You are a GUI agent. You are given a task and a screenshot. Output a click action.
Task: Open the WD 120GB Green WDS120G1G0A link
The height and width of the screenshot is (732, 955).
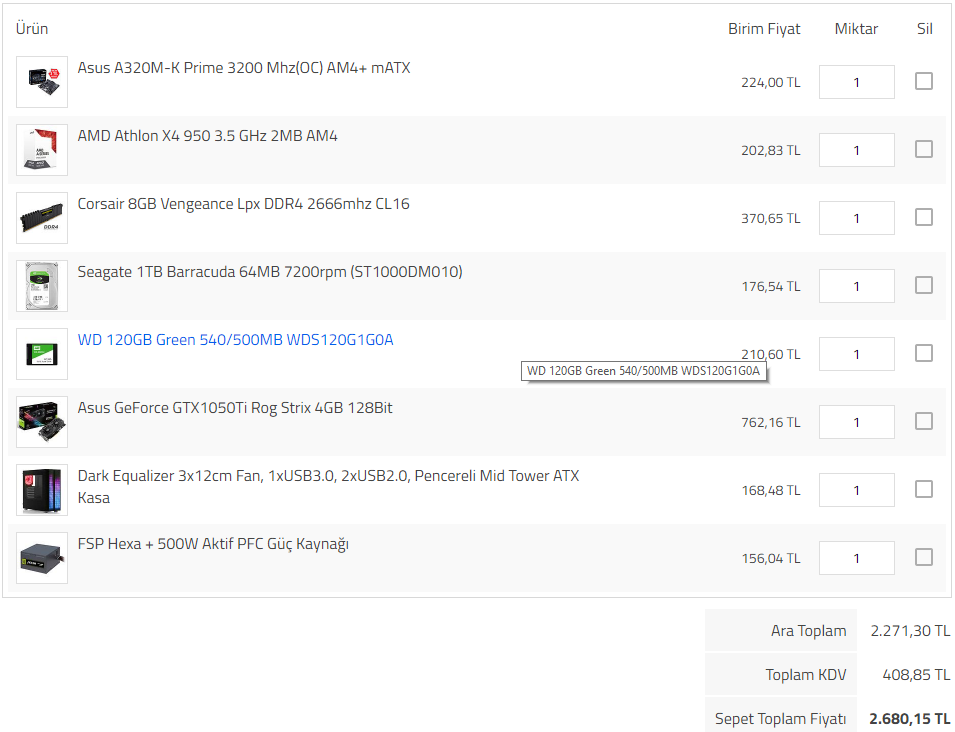[x=235, y=340]
